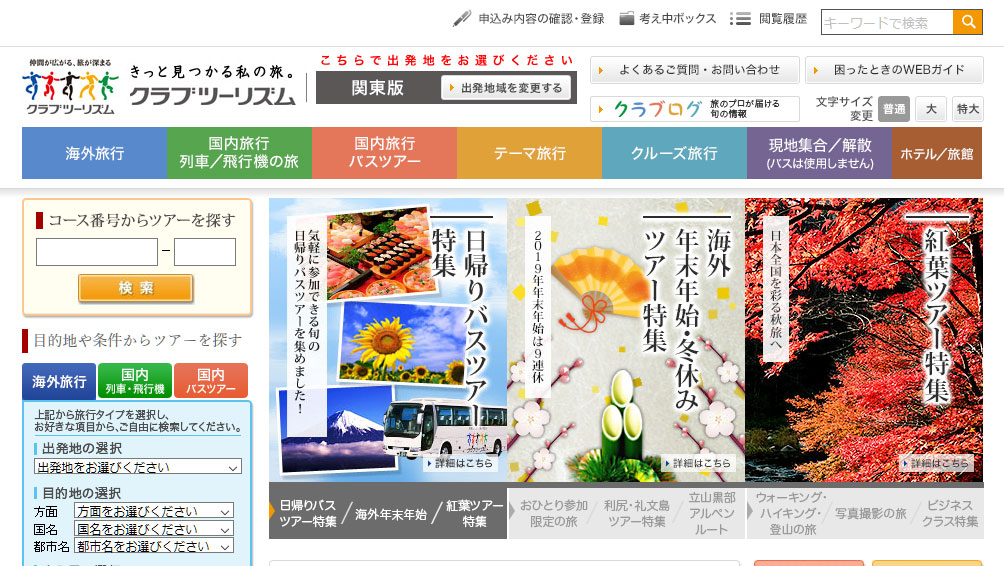Screen dimensions: 1004x566
Task: Switch to 国内 バスツアー search tab
Action: (x=210, y=381)
